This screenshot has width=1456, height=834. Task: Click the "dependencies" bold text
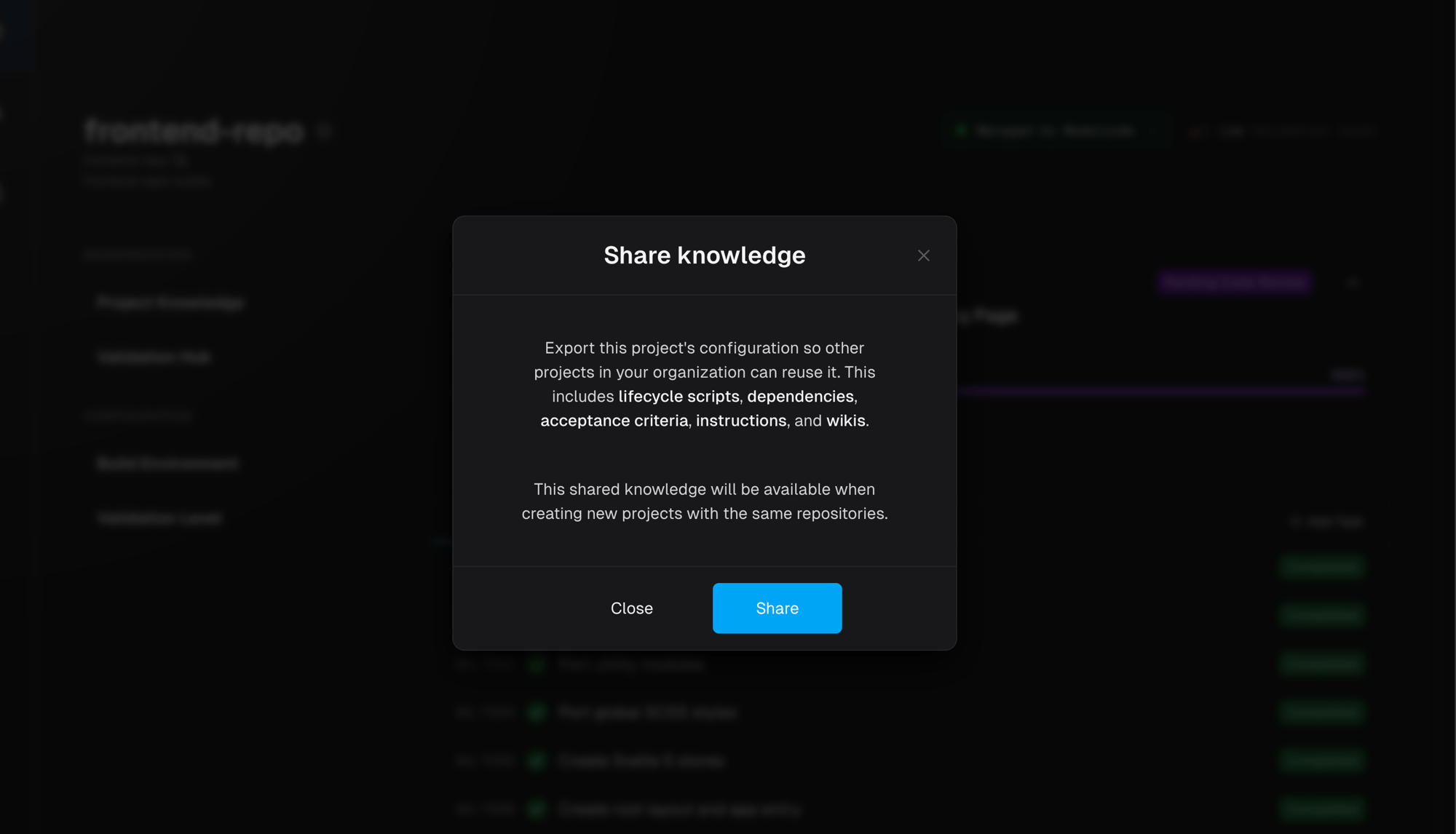pyautogui.click(x=800, y=397)
